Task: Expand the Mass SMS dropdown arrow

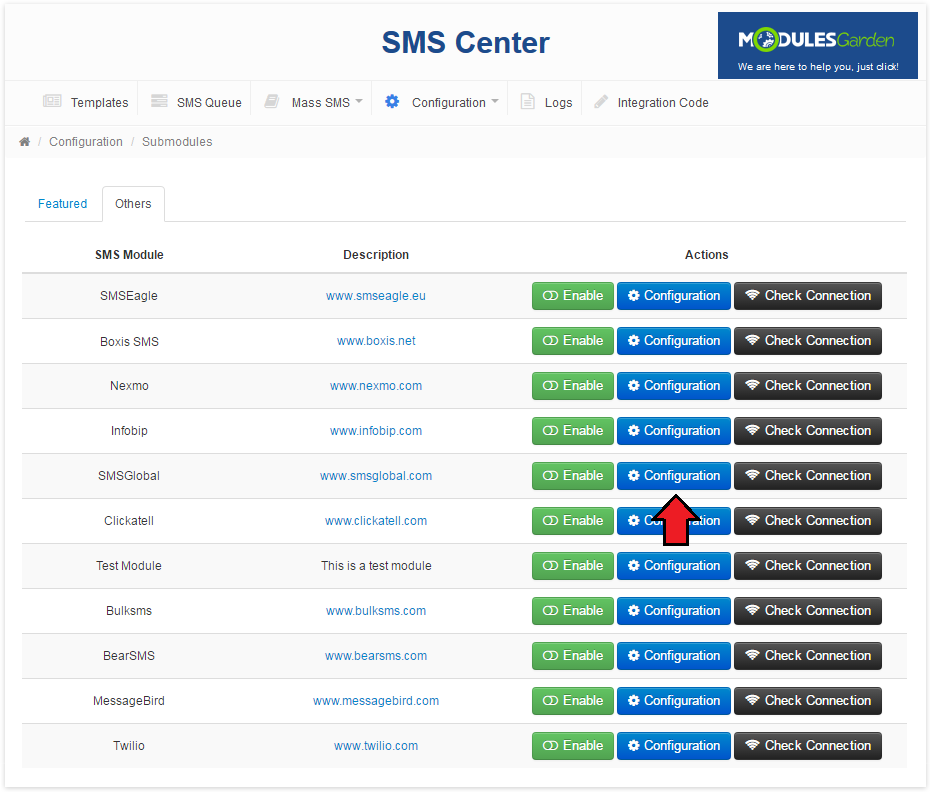Action: 359,101
